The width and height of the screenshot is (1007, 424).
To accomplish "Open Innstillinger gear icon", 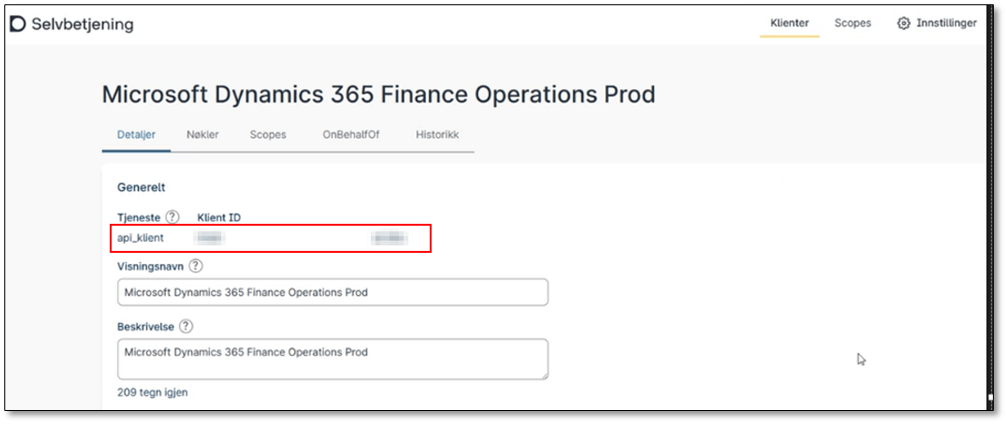I will [904, 23].
